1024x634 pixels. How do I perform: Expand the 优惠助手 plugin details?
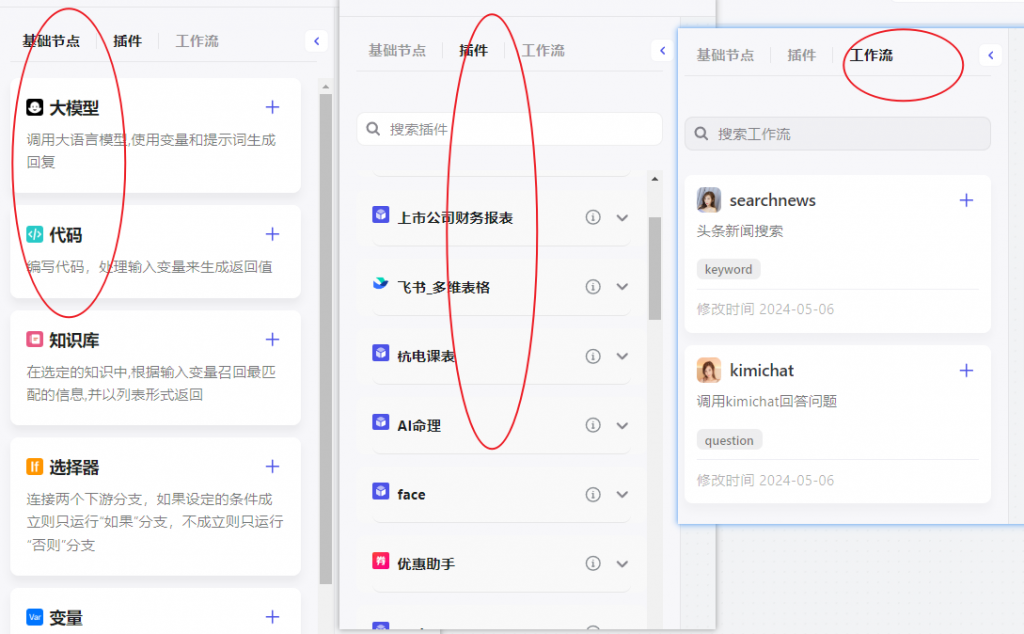pyautogui.click(x=623, y=563)
